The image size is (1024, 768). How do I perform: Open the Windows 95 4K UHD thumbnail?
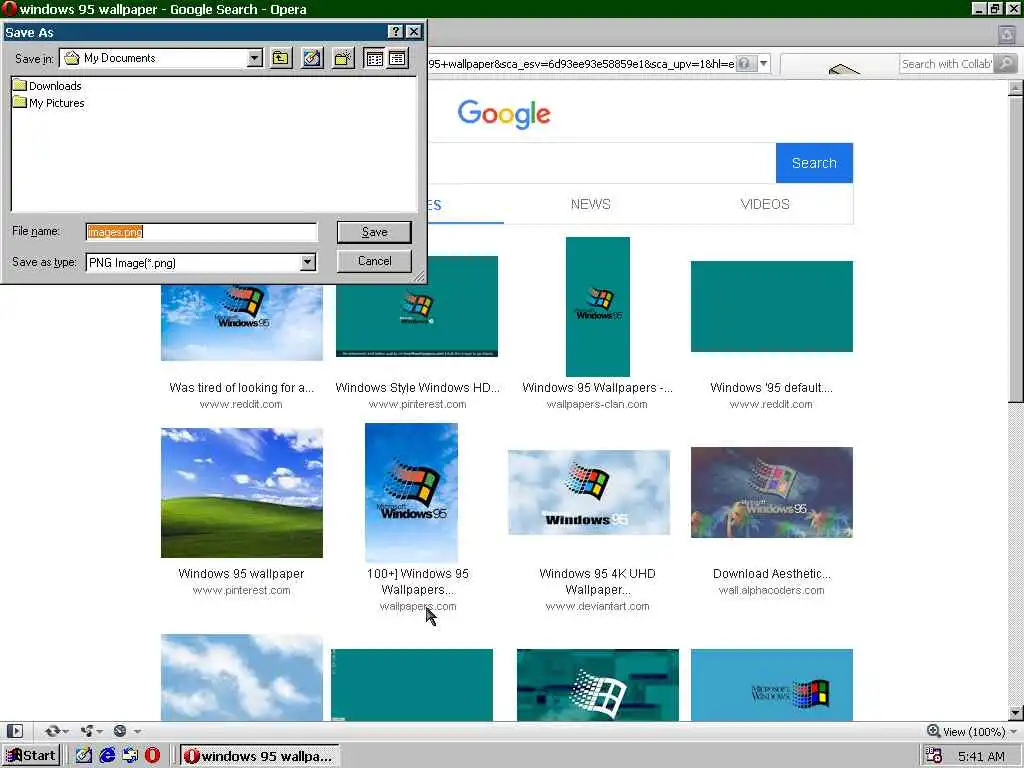coord(589,492)
